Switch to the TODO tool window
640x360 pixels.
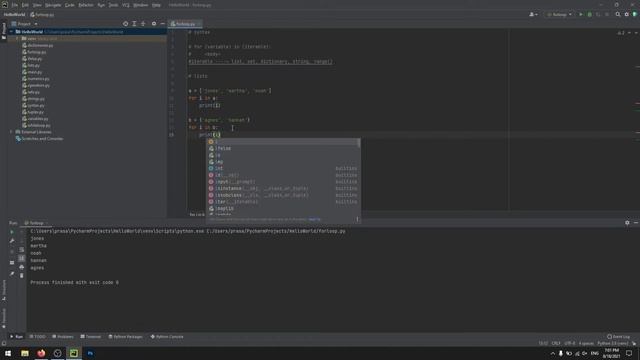pyautogui.click(x=38, y=337)
